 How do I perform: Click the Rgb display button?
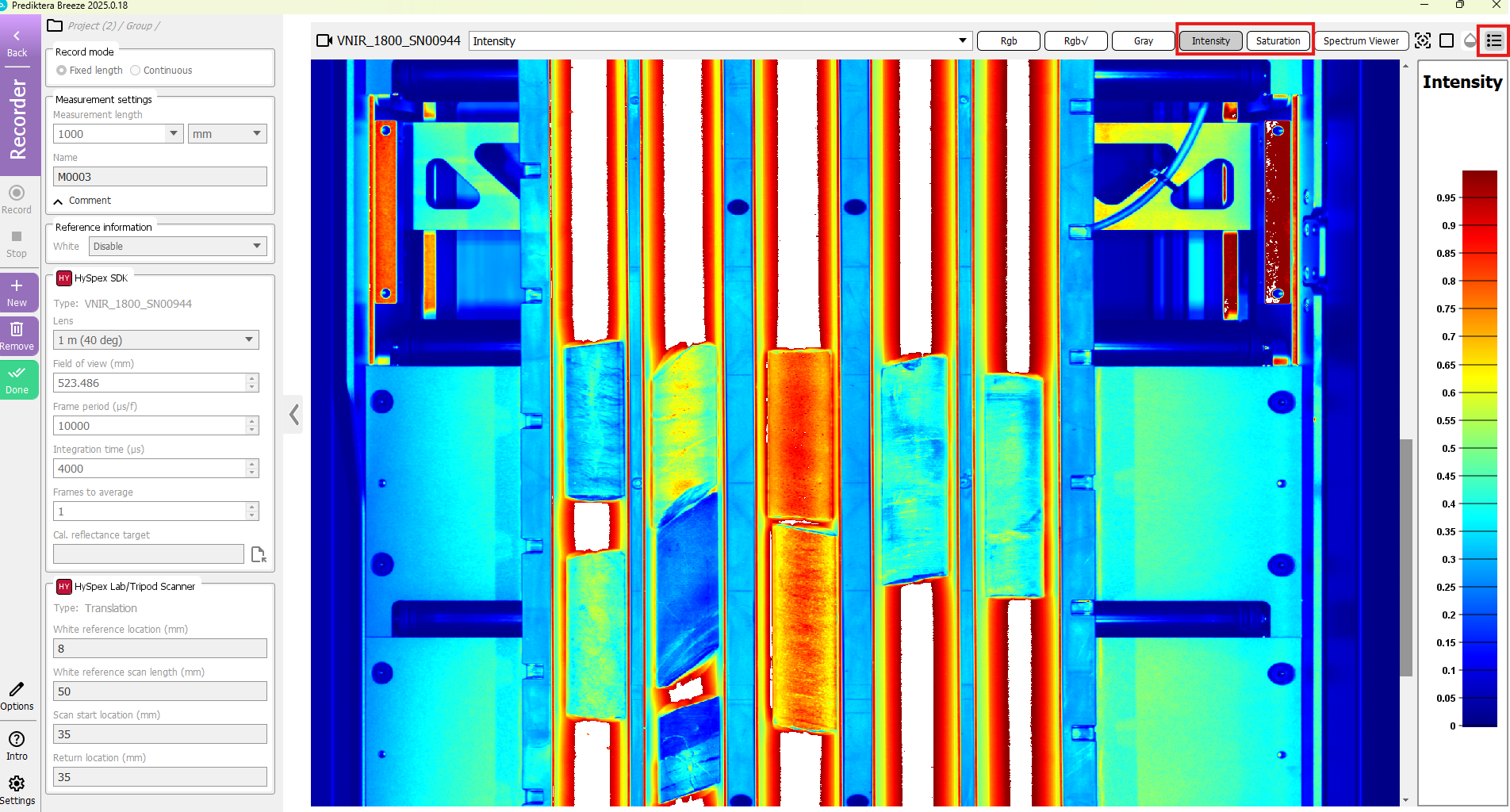point(1008,40)
